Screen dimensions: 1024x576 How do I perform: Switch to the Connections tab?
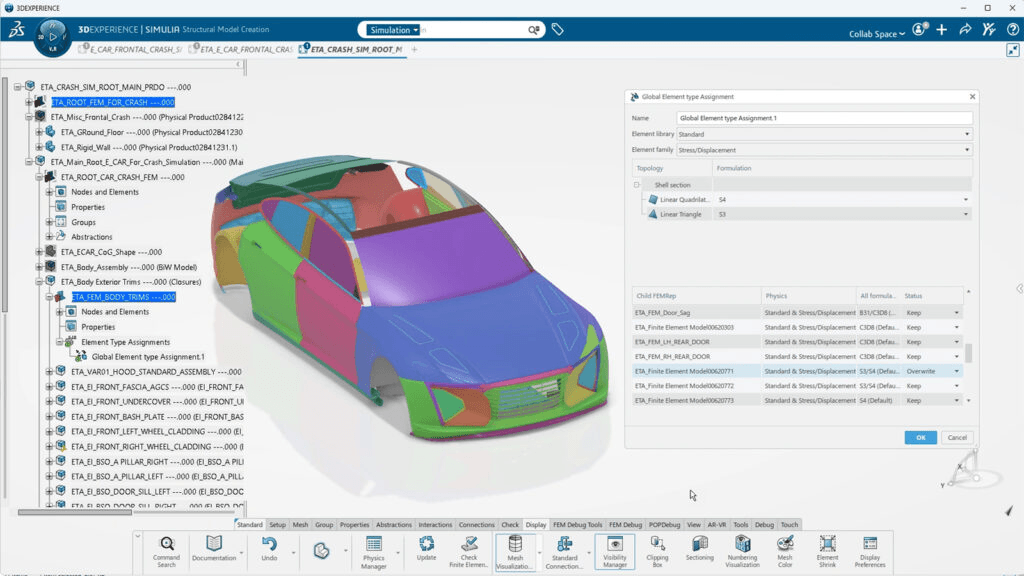pos(476,524)
